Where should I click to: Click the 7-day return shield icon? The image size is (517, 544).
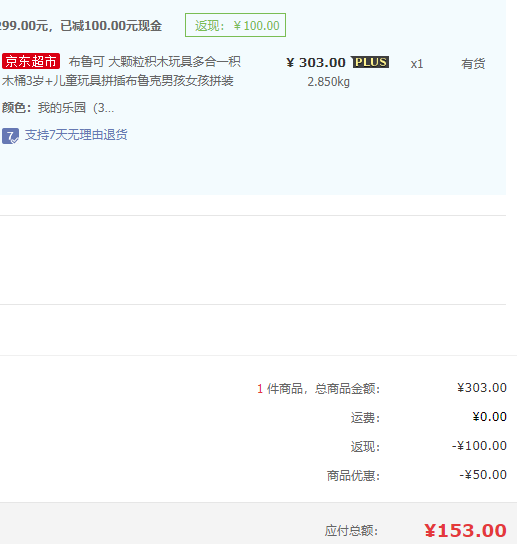click(10, 136)
